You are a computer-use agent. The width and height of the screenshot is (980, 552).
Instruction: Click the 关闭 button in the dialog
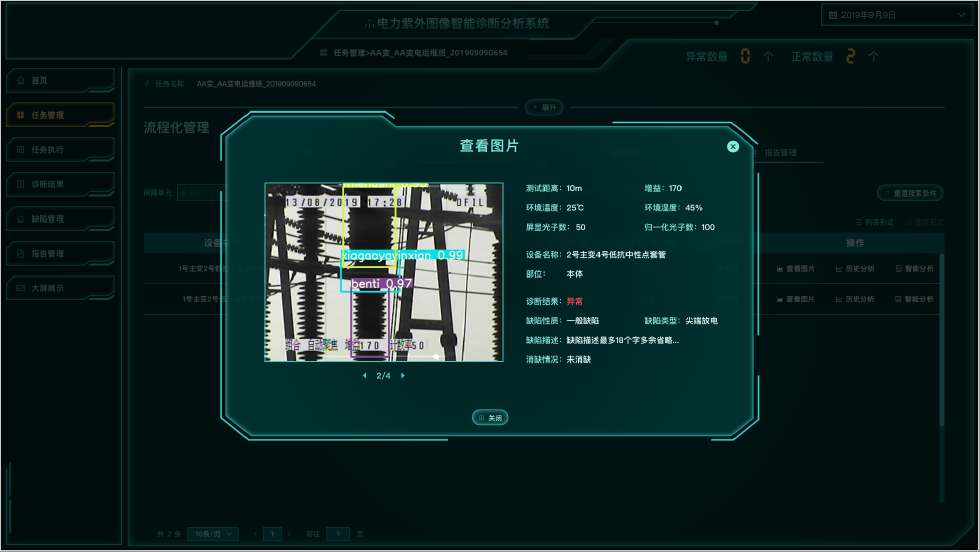point(490,418)
